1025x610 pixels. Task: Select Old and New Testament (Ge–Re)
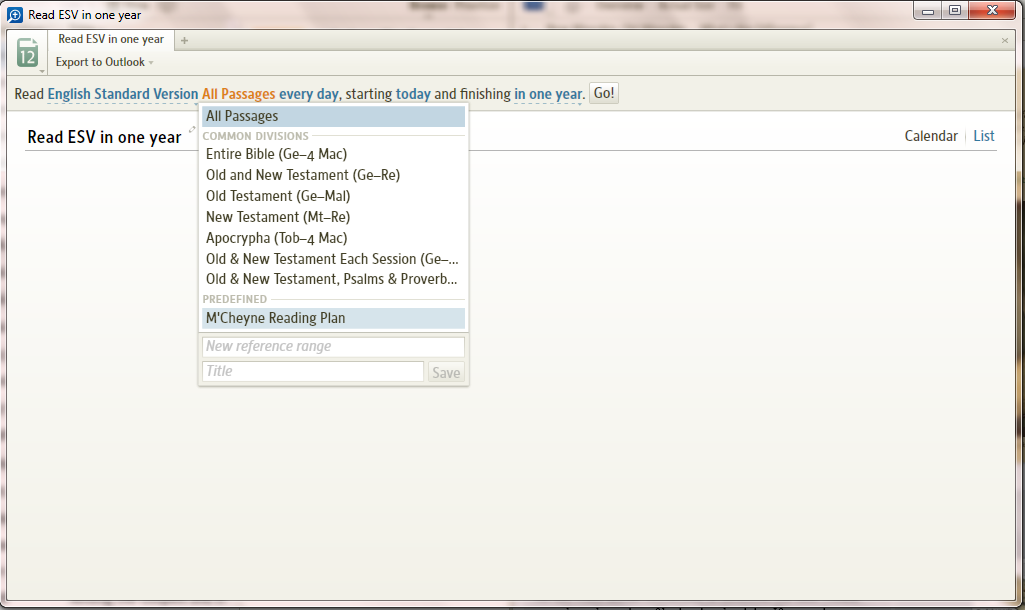(x=333, y=175)
